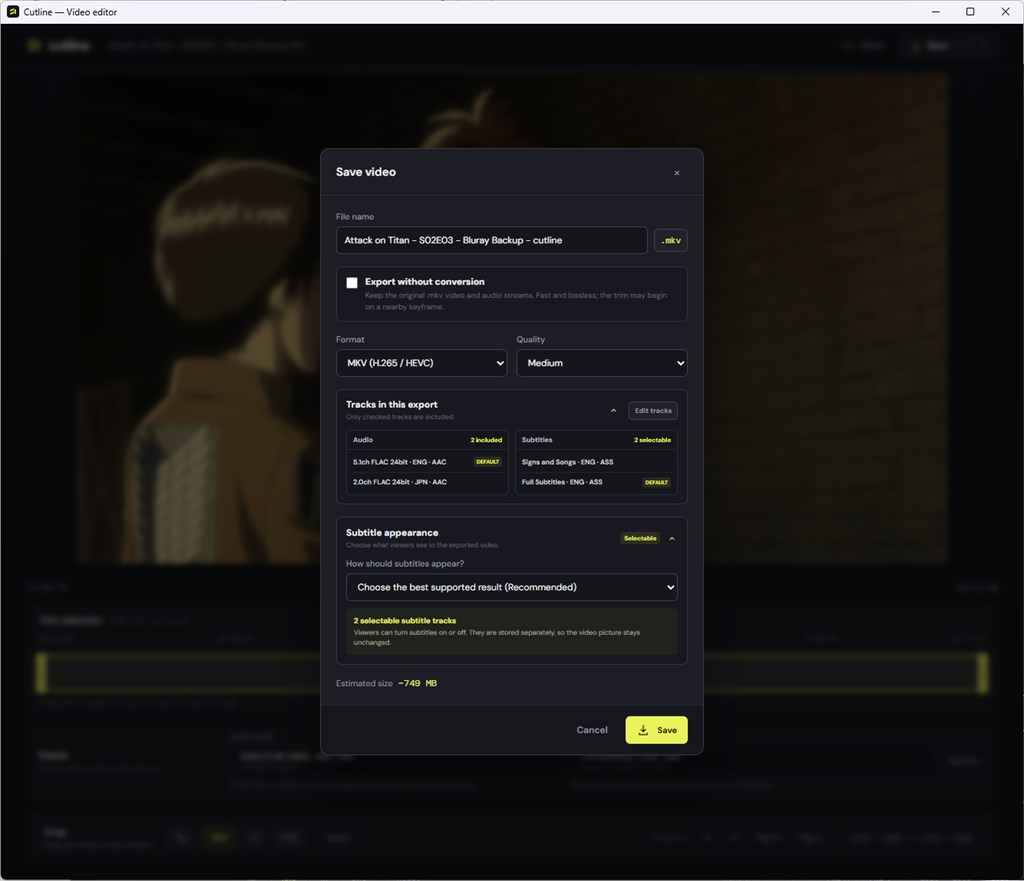Viewport: 1024px width, 881px height.
Task: Click the Cutline app icon in title bar
Action: click(12, 12)
